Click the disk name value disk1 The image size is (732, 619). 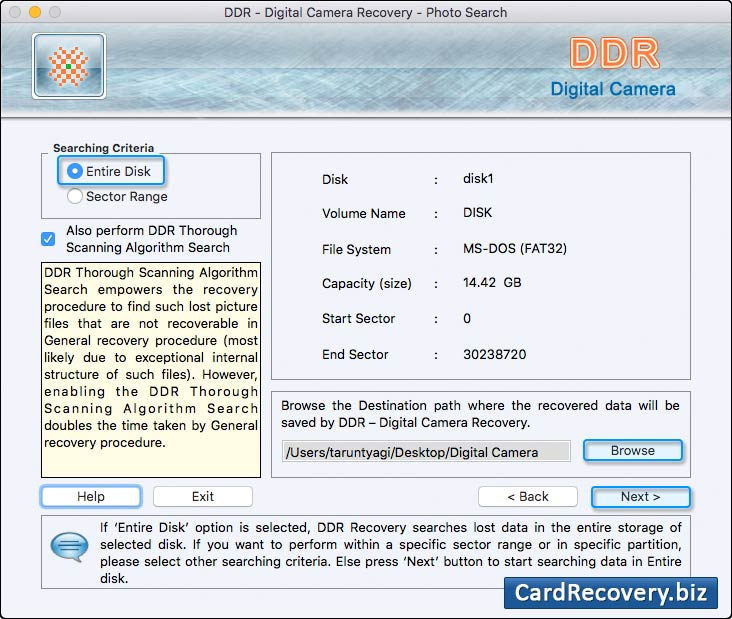click(x=478, y=179)
